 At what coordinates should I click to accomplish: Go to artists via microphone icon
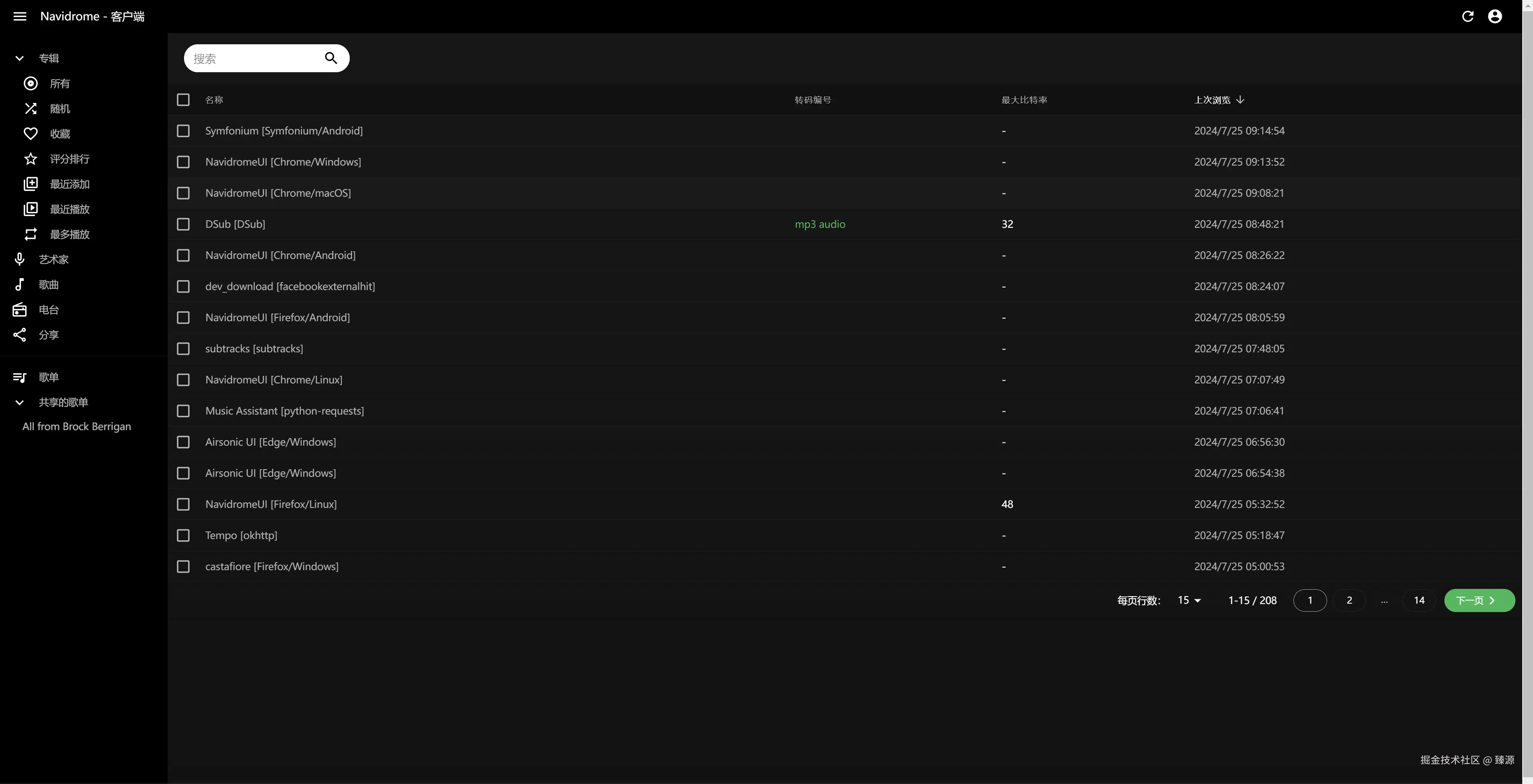(x=20, y=259)
